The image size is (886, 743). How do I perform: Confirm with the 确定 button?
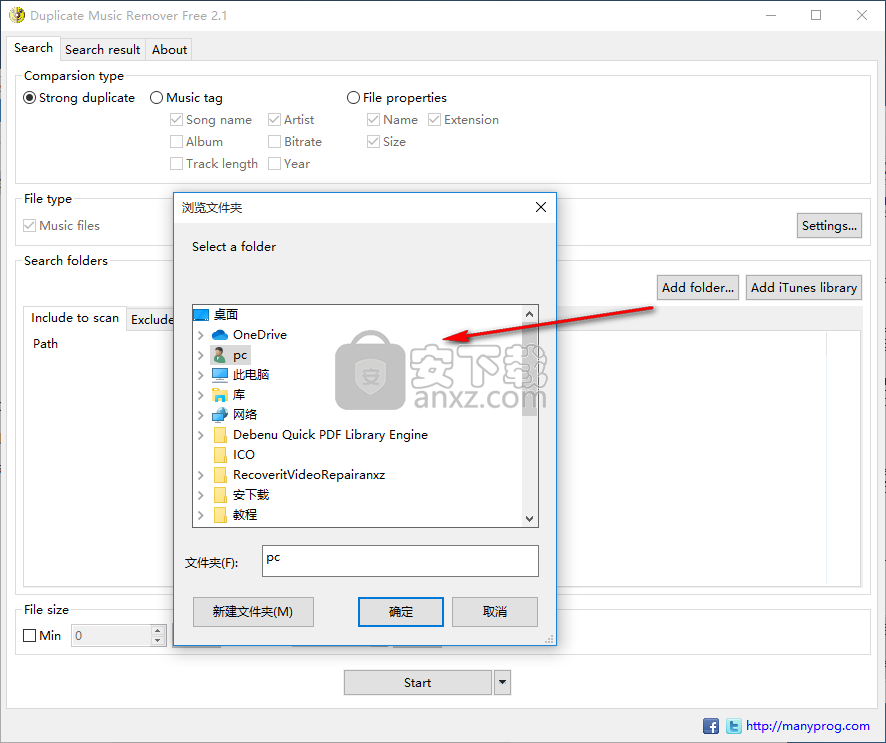pos(401,612)
